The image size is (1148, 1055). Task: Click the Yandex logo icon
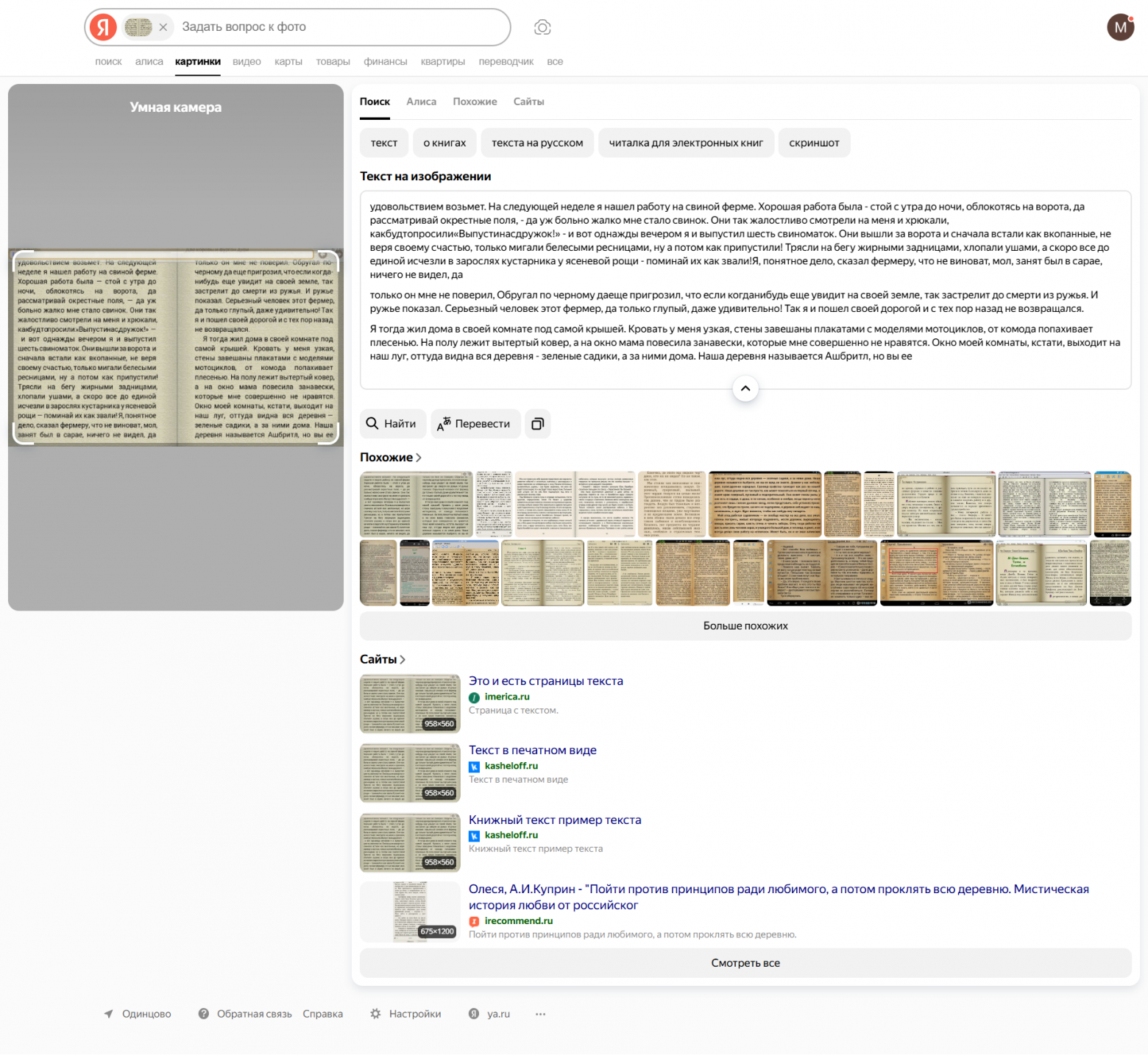[104, 27]
